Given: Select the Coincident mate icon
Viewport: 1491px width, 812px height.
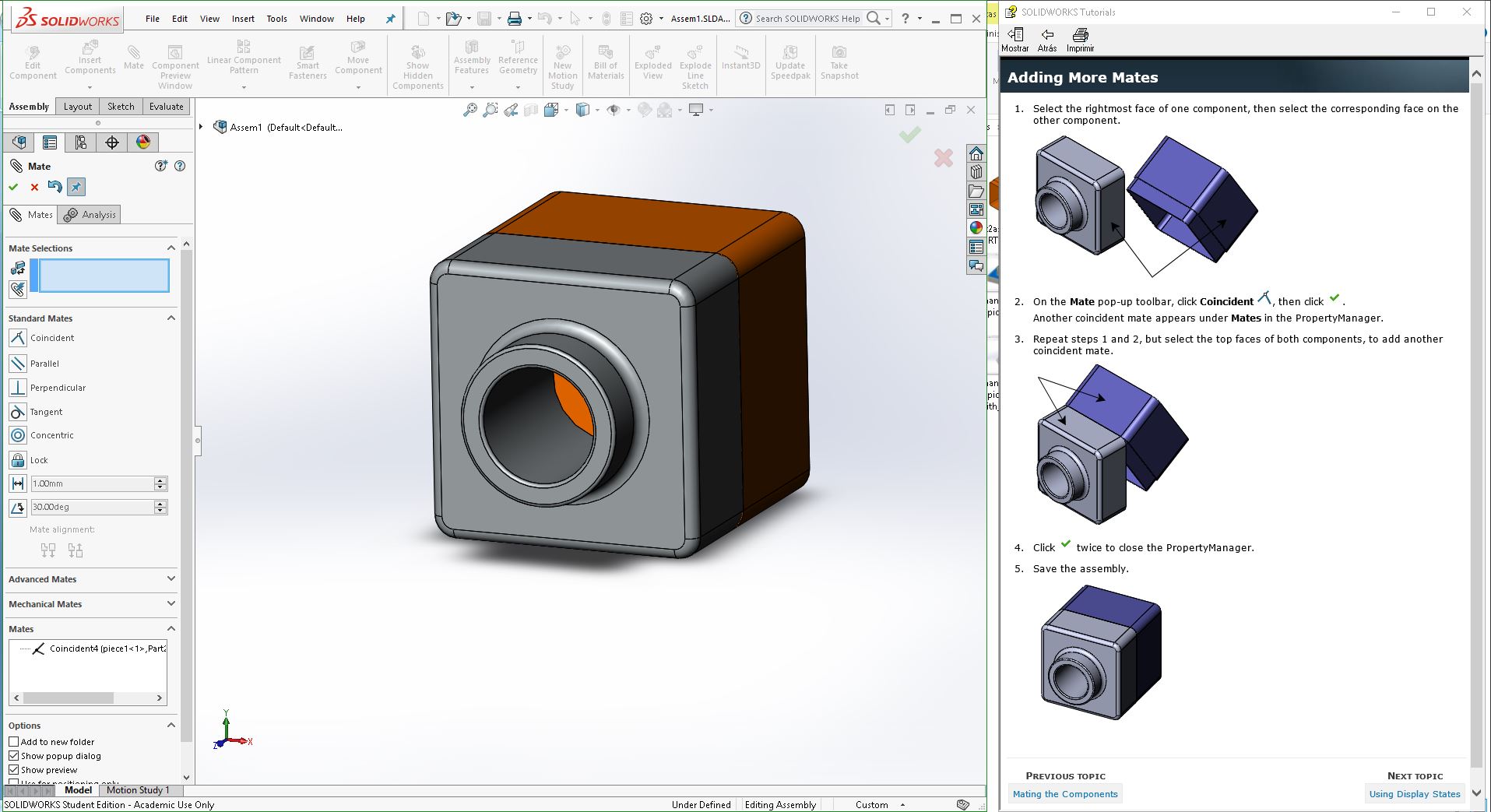Looking at the screenshot, I should tap(18, 338).
